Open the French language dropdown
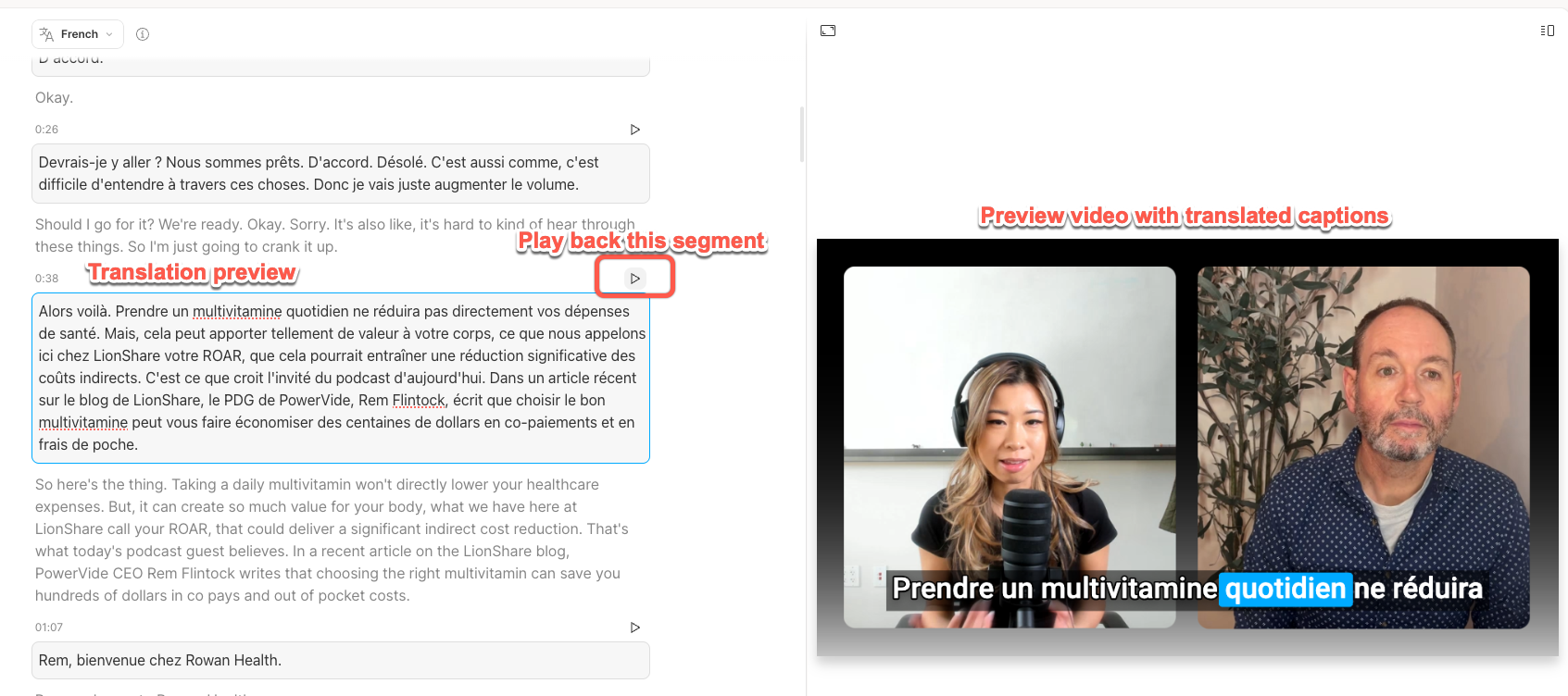Image resolution: width=1568 pixels, height=696 pixels. pyautogui.click(x=78, y=34)
